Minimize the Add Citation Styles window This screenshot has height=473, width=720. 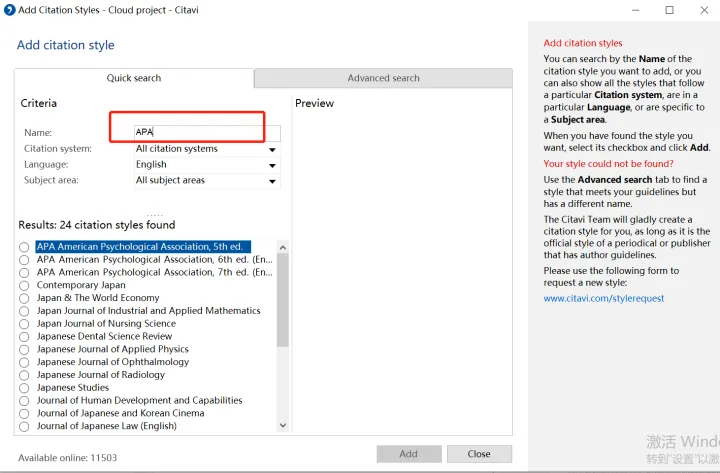636,10
